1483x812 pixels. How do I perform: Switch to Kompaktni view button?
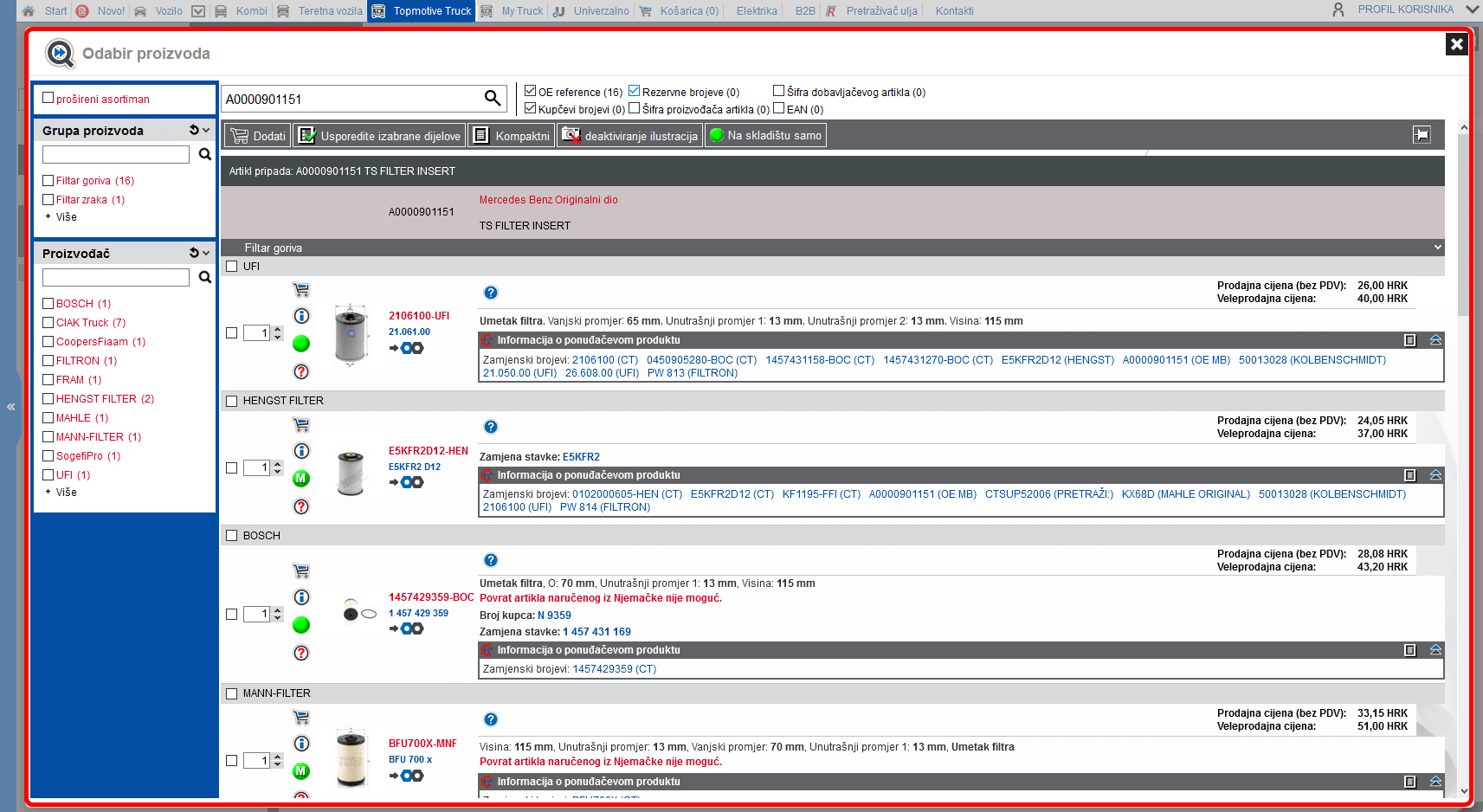click(x=512, y=136)
